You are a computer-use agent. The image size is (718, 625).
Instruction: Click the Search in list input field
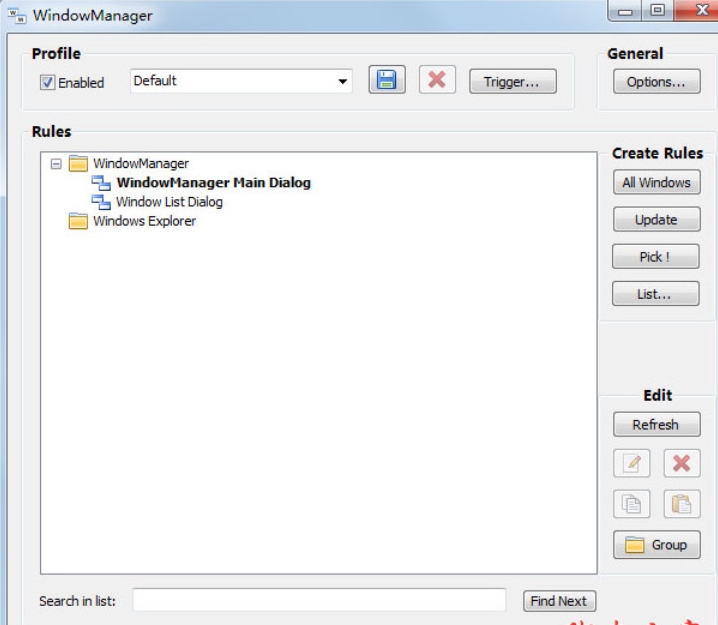point(319,600)
